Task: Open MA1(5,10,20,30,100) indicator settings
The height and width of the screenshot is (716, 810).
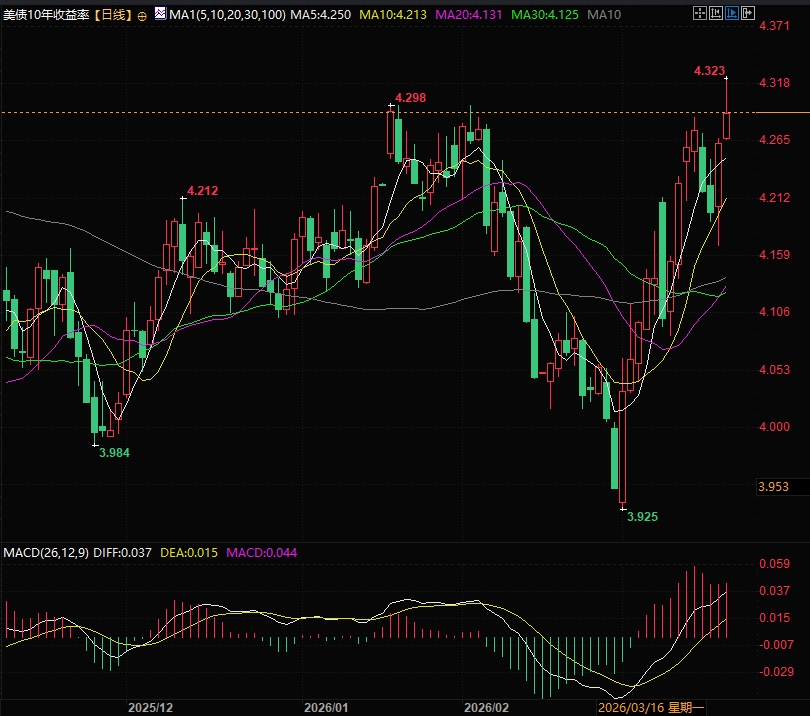Action: (x=226, y=16)
